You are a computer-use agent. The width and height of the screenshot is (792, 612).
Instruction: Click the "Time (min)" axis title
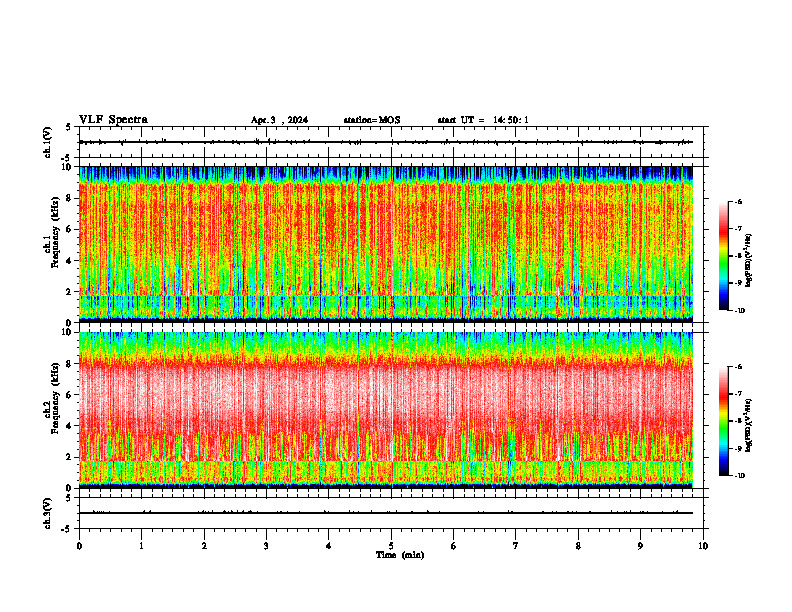coord(400,555)
